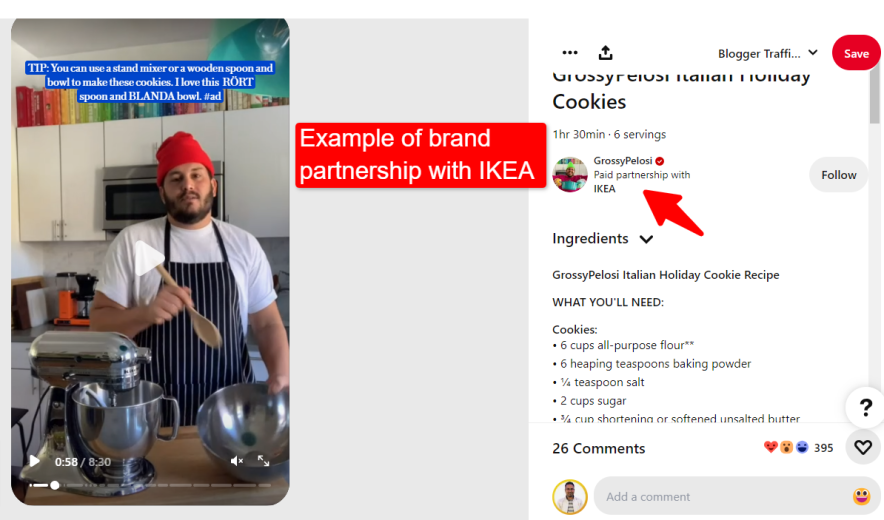Unmute the video sound

coord(237,461)
